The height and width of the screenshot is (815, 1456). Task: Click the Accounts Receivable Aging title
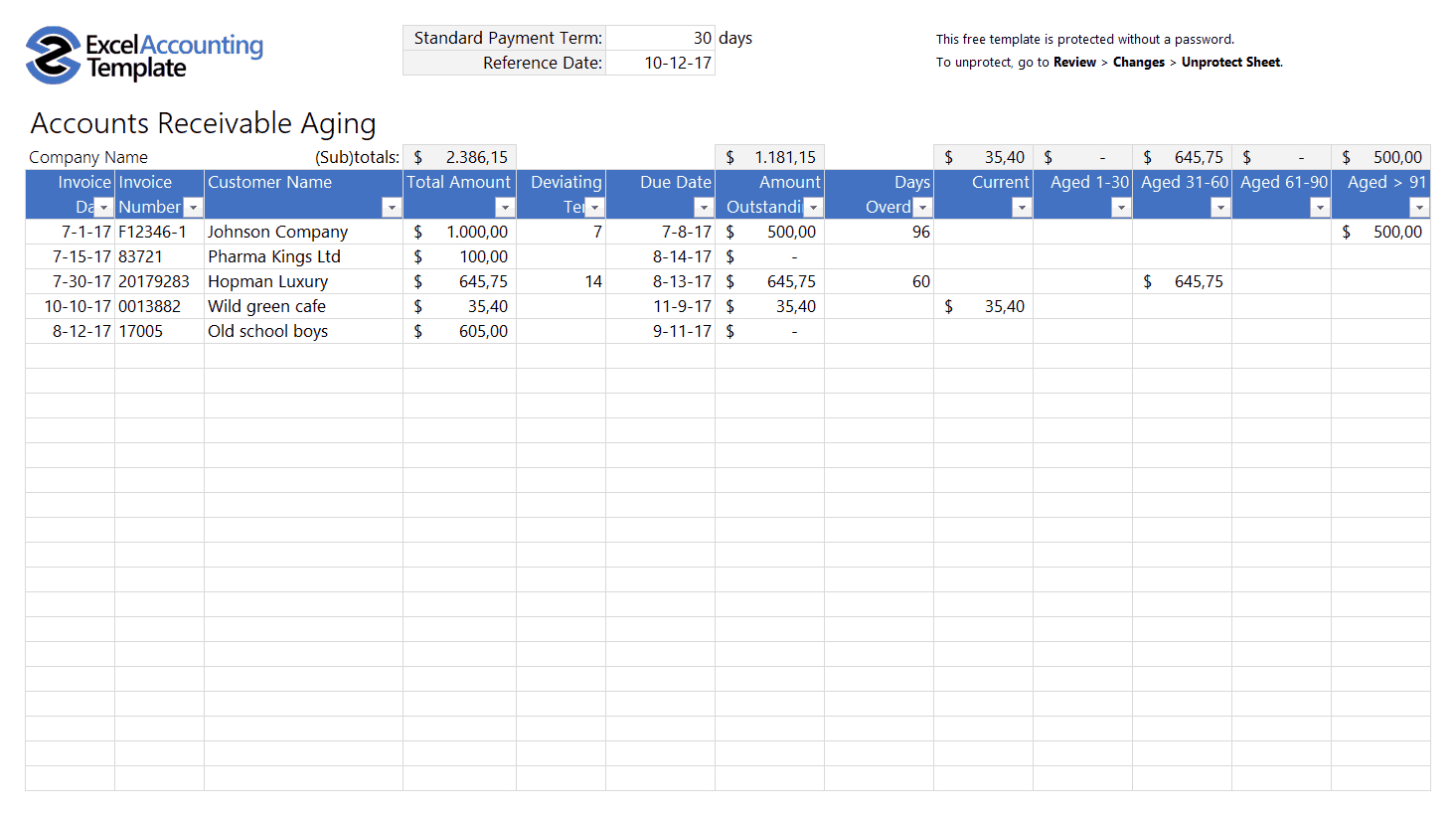(x=203, y=123)
